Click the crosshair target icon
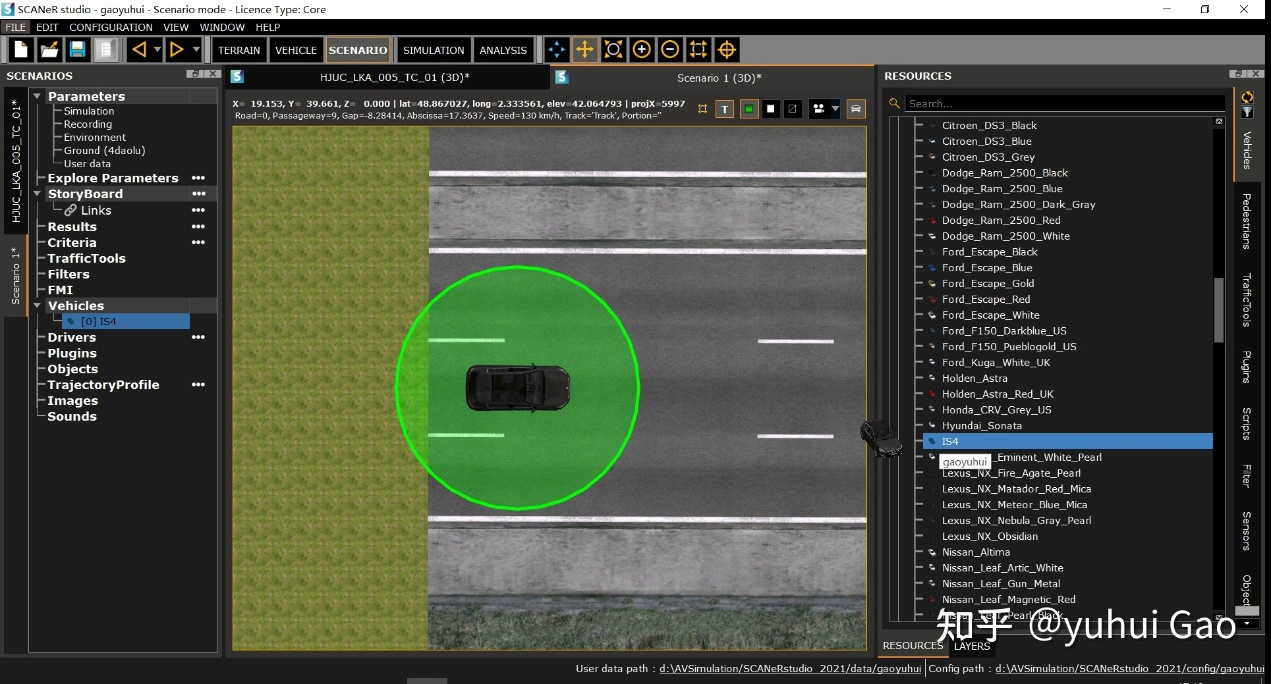This screenshot has height=684, width=1271. (727, 49)
